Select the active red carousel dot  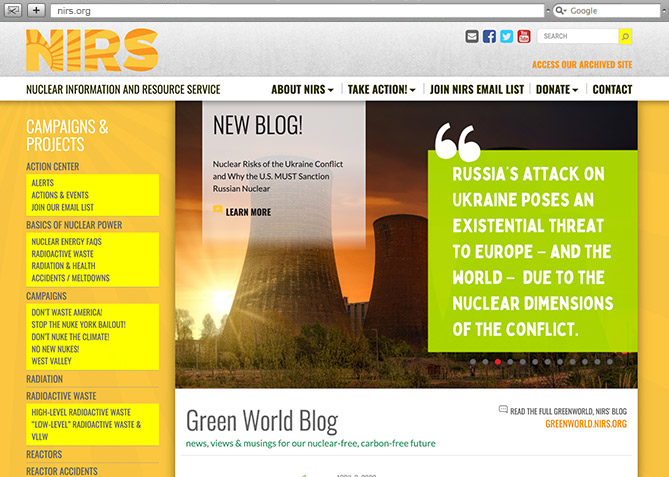[x=497, y=361]
